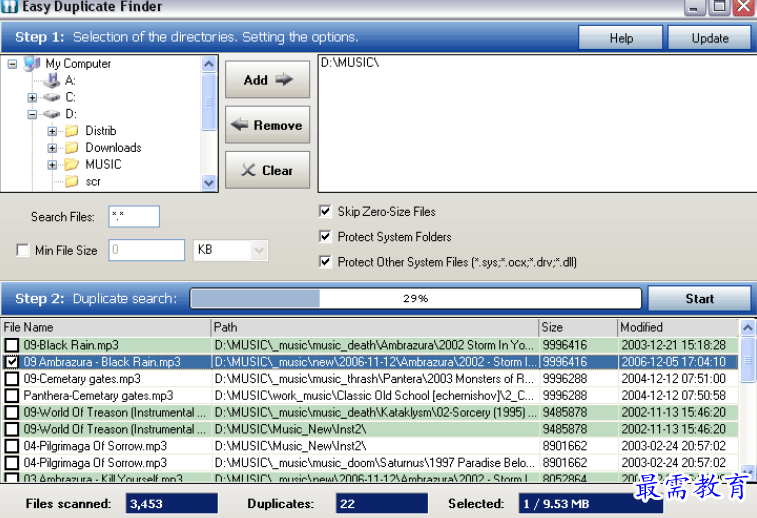Viewport: 757px width, 518px height.
Task: Click the Min File Size value field
Action: point(147,250)
